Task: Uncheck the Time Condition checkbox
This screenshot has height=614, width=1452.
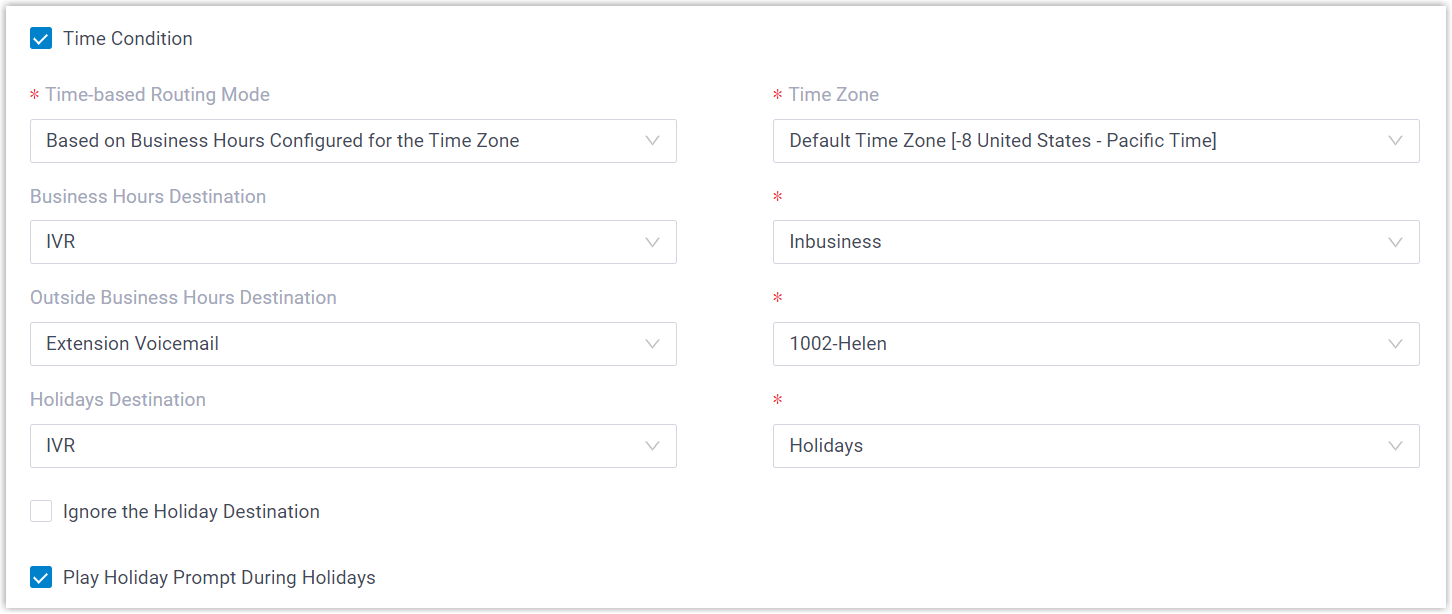Action: [41, 39]
